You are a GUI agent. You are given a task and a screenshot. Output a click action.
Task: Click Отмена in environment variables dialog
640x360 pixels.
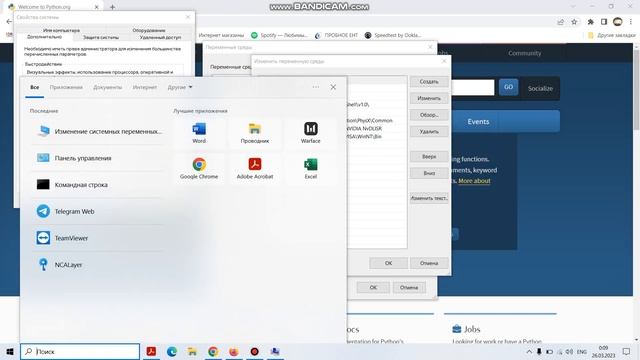tap(409, 287)
